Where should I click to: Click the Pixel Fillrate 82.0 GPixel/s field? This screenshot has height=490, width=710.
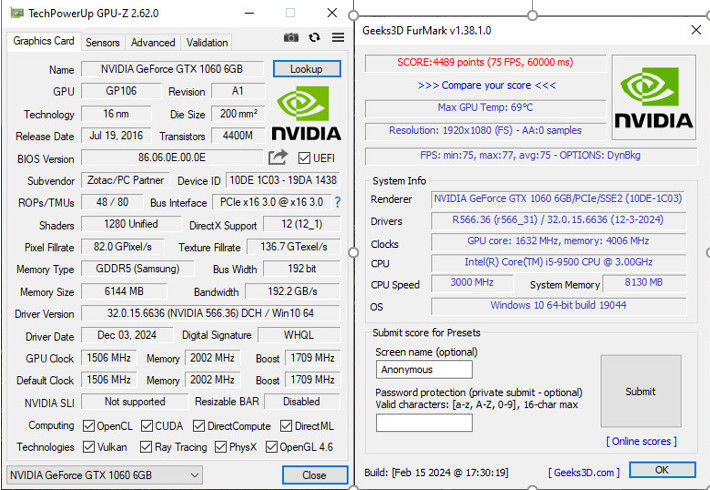[x=123, y=247]
